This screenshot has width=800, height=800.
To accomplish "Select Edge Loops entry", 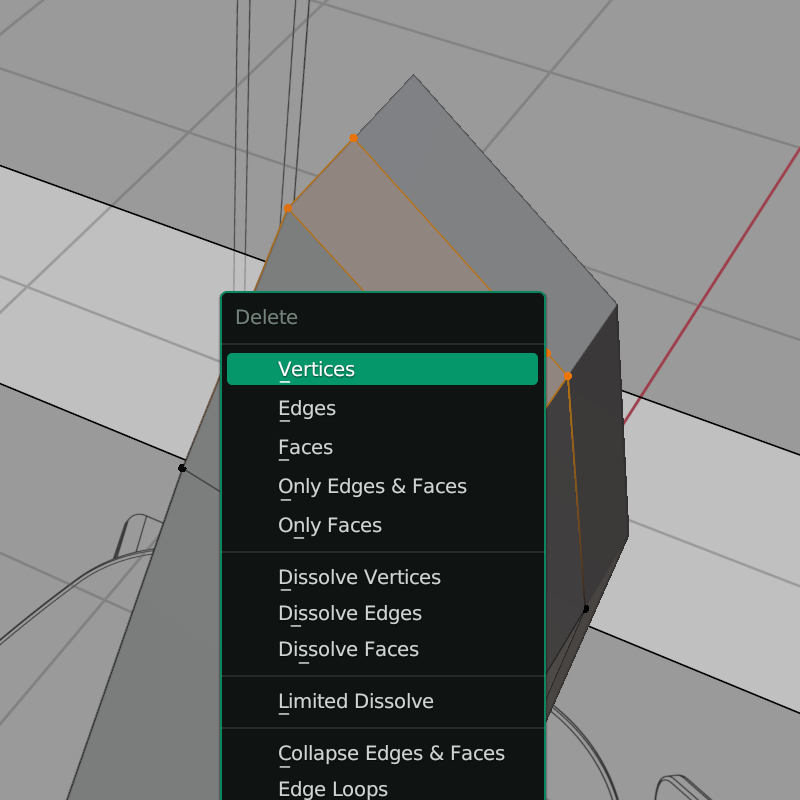I will click(382, 789).
